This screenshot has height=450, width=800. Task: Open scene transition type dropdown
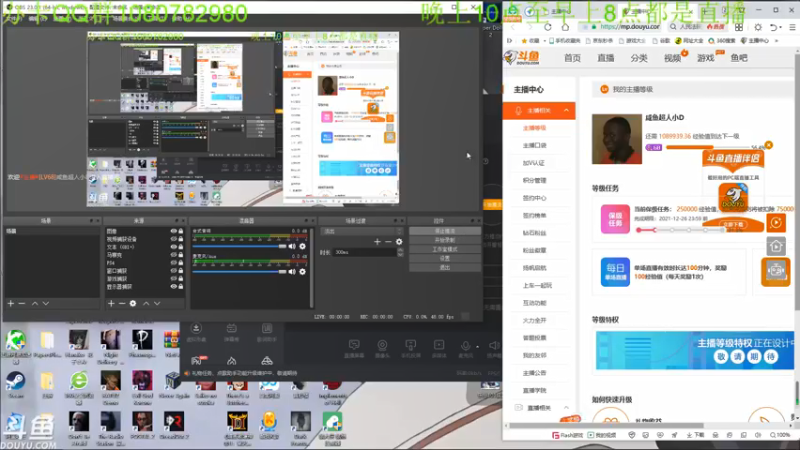pos(362,231)
